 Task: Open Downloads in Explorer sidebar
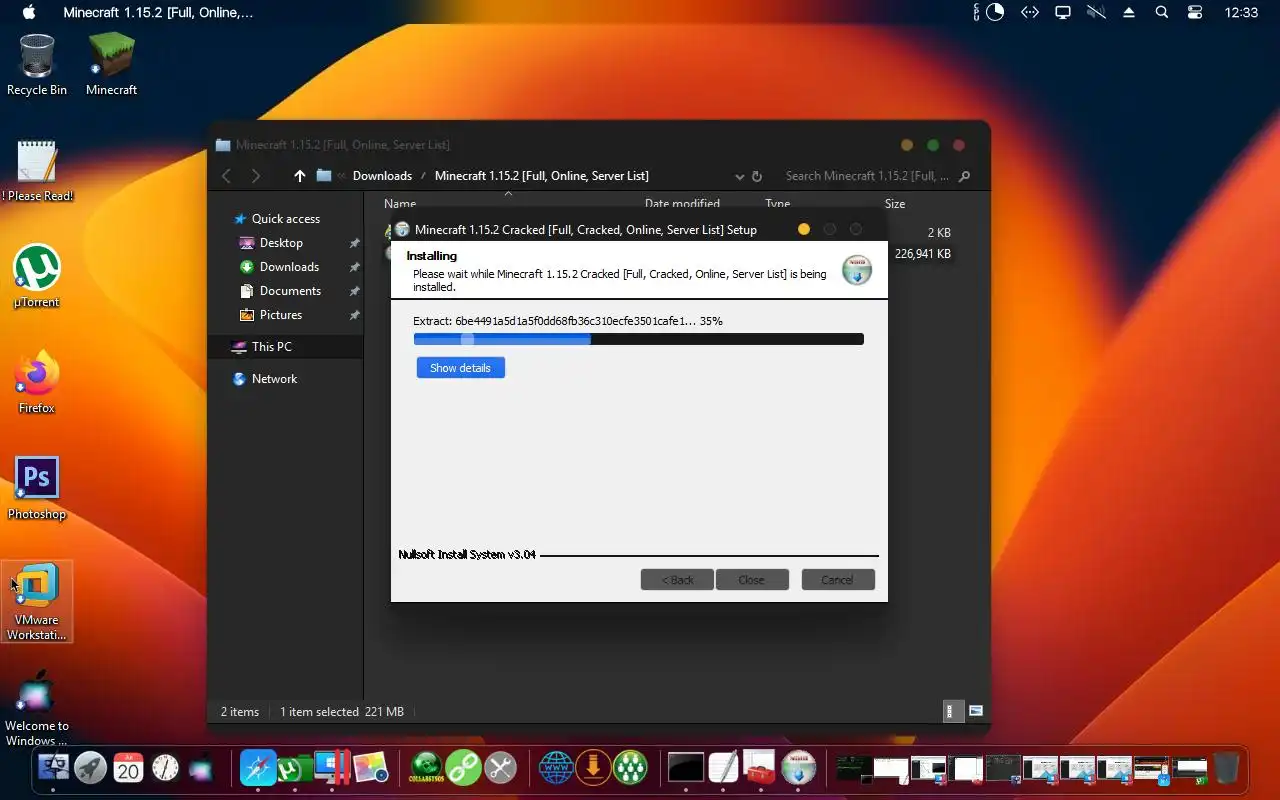(x=289, y=267)
